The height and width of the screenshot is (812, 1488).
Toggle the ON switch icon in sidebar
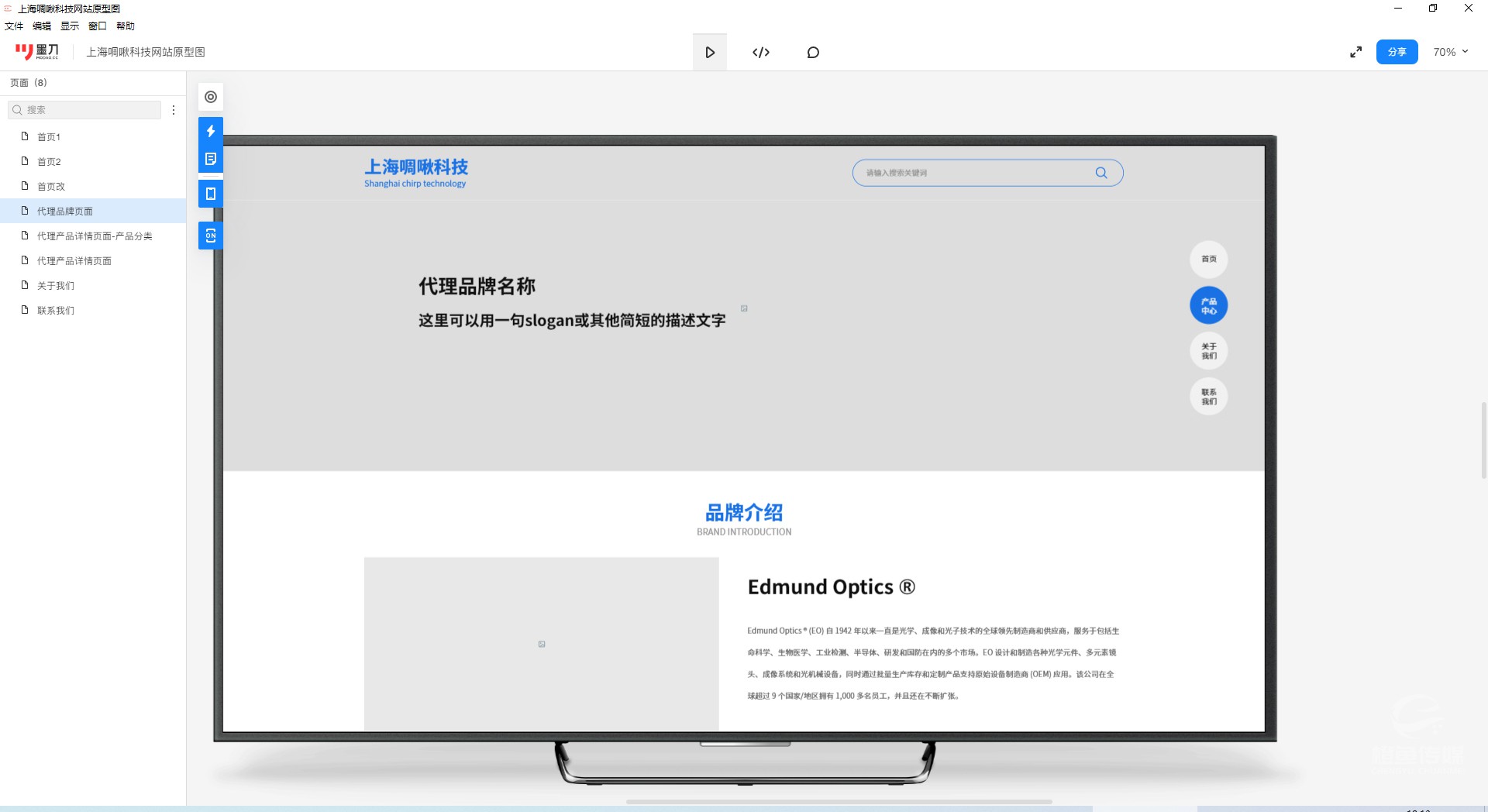click(x=211, y=236)
